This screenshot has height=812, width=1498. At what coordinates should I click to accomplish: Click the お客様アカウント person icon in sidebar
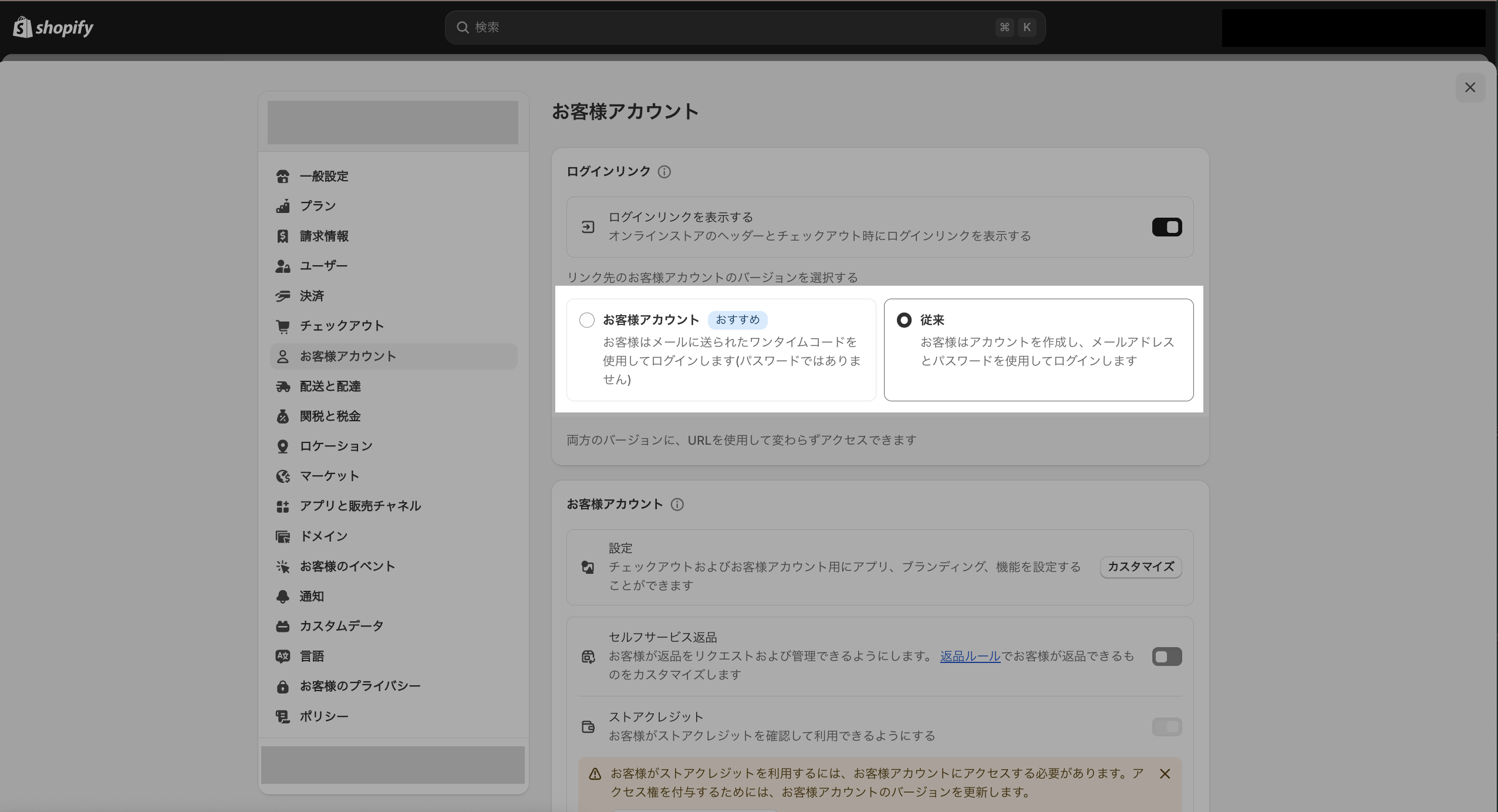[282, 356]
